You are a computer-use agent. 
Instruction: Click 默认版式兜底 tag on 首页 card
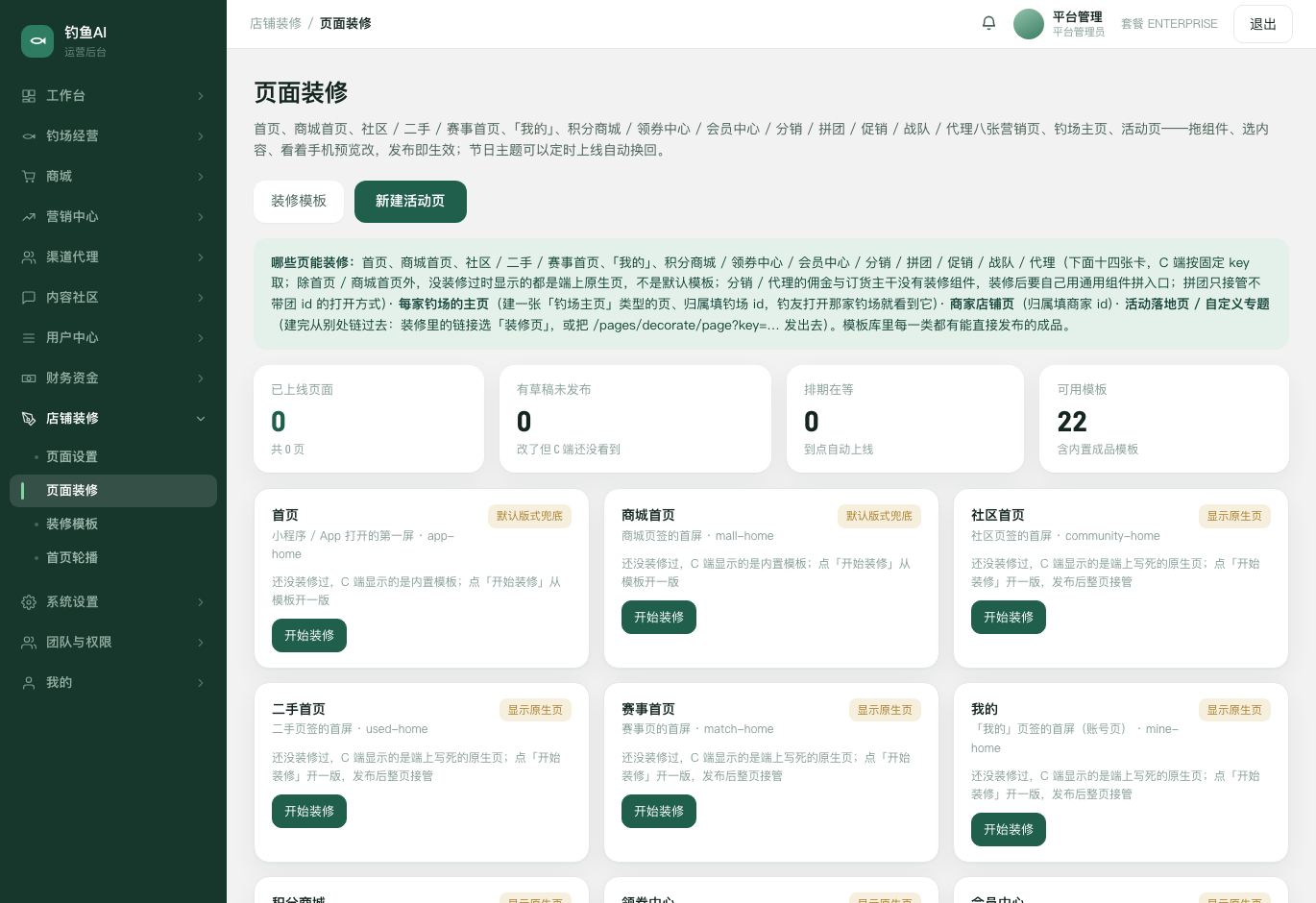[x=529, y=517]
